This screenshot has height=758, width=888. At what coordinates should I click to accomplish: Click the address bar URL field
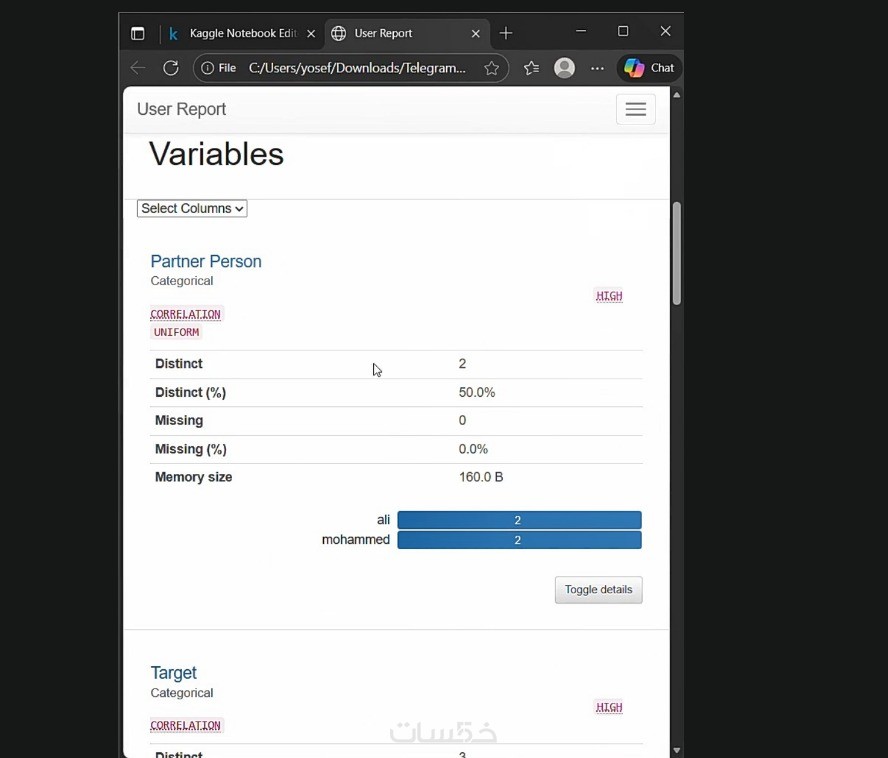[x=355, y=68]
